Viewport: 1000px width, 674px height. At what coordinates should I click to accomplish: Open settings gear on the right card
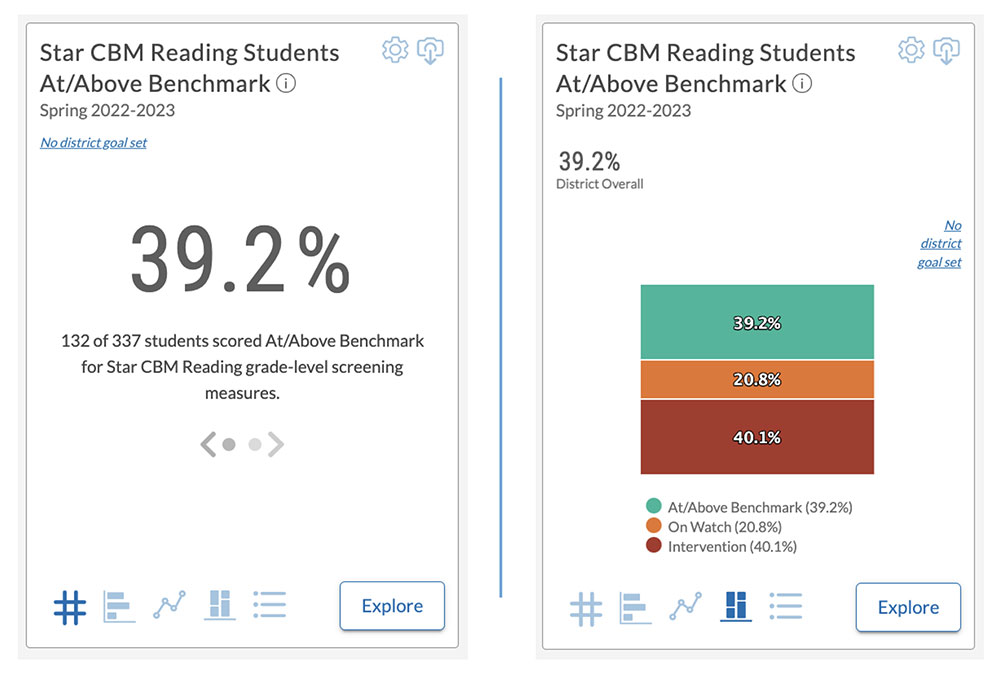(x=911, y=49)
